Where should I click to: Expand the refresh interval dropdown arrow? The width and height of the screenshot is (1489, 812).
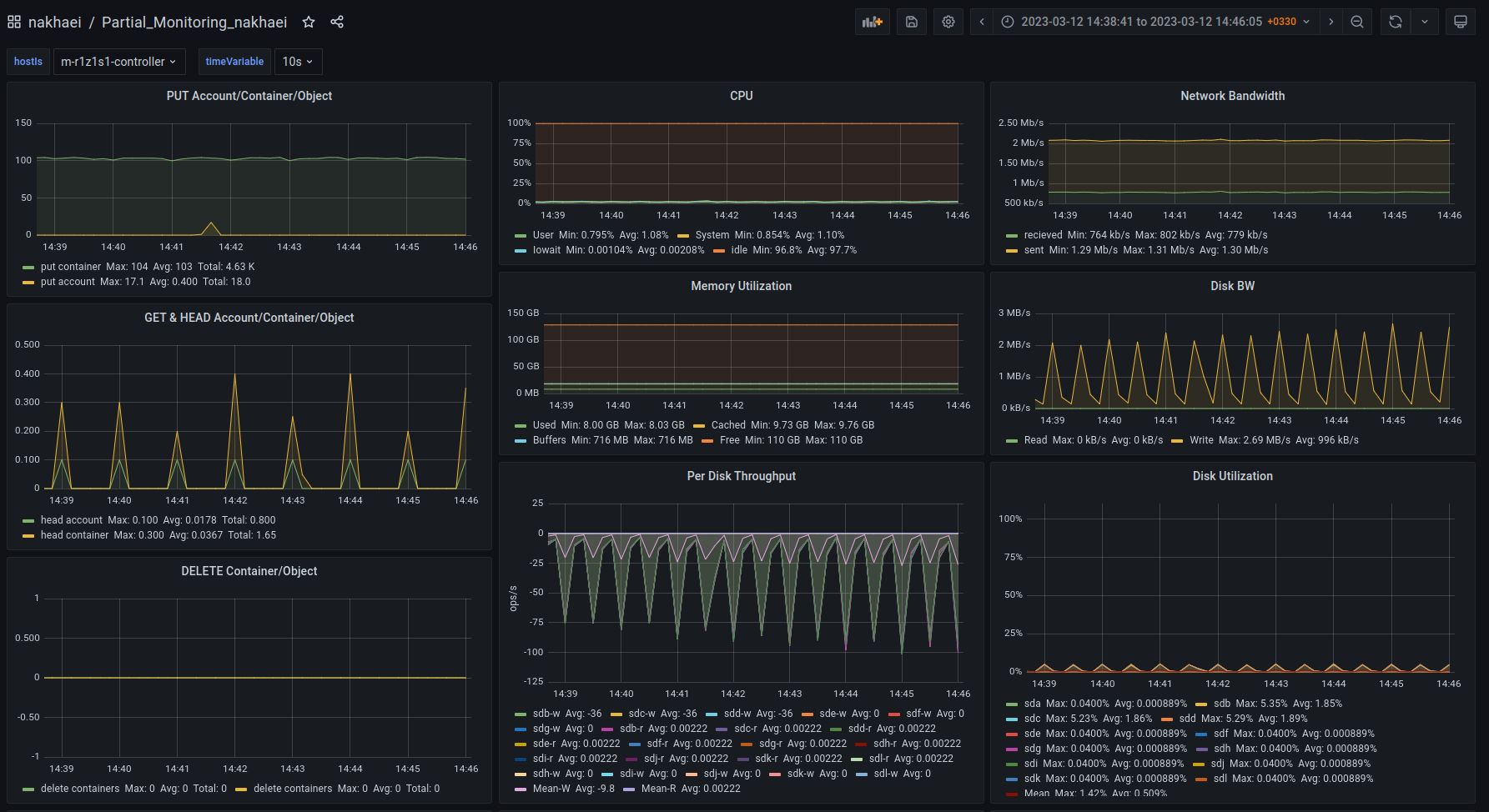(x=1424, y=22)
